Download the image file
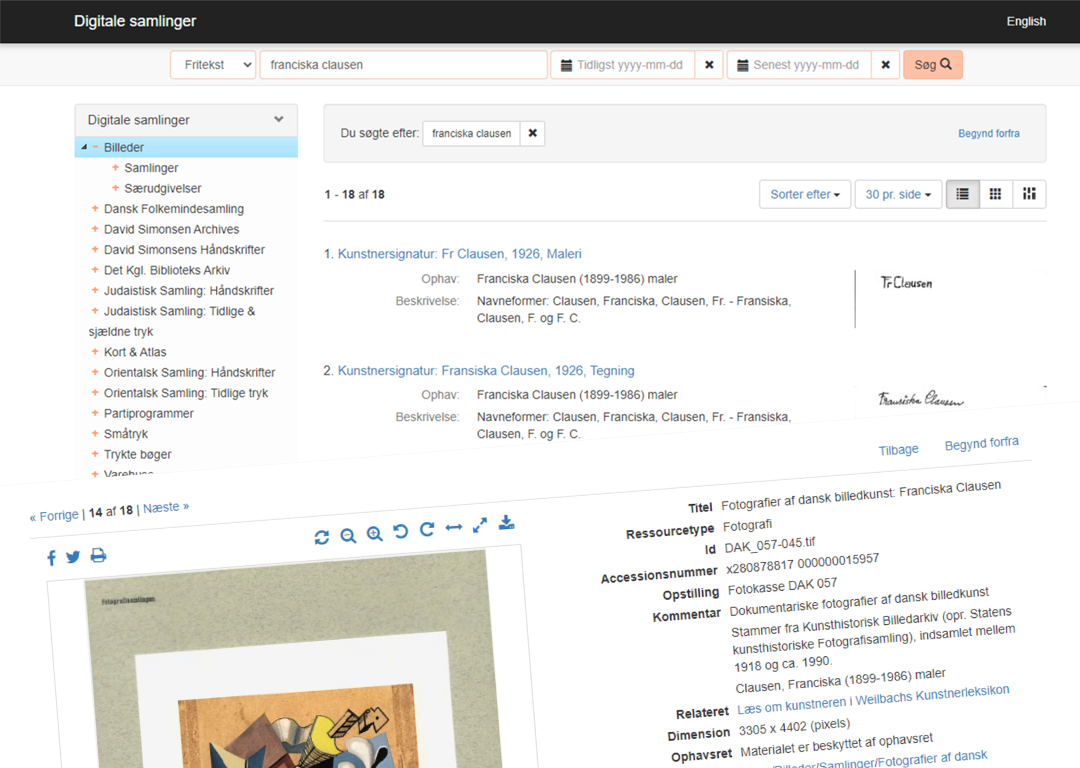This screenshot has height=768, width=1080. coord(506,522)
